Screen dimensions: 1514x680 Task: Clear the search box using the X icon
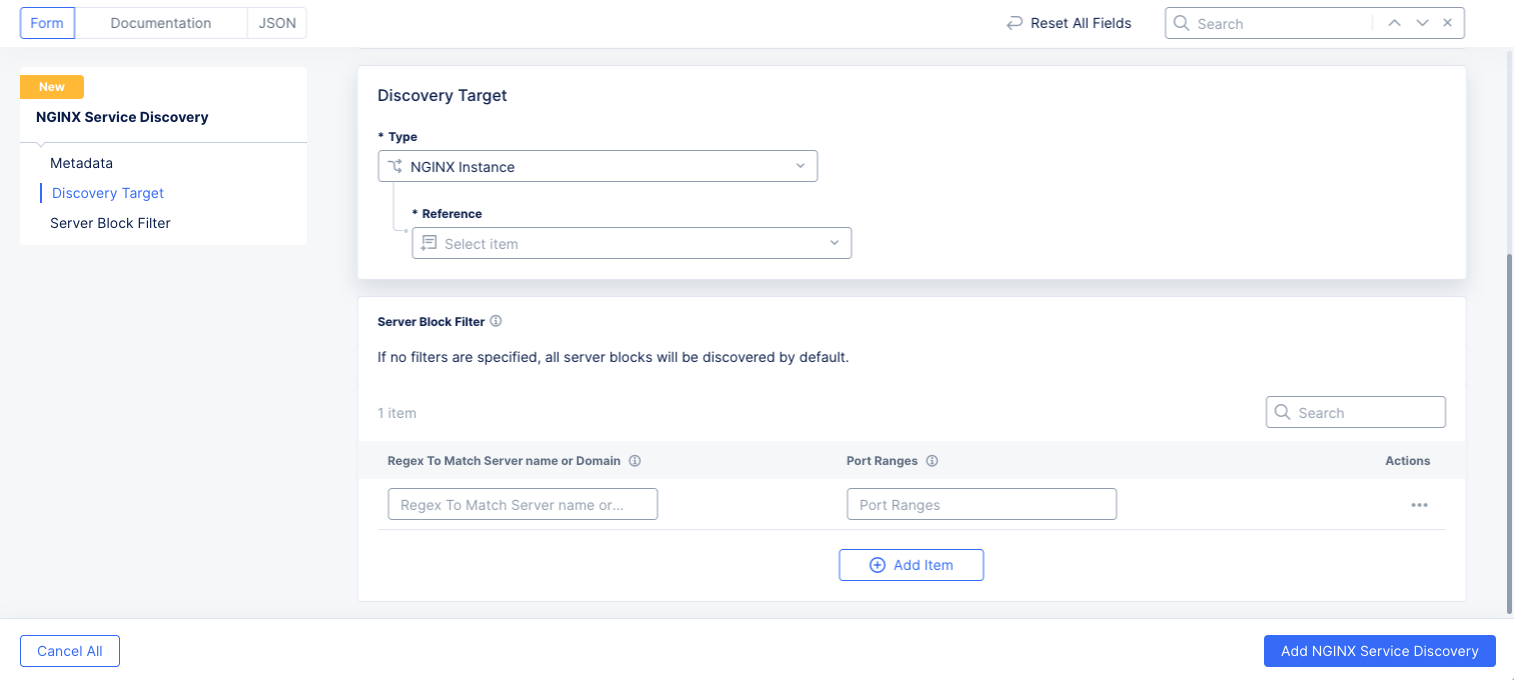pyautogui.click(x=1447, y=22)
